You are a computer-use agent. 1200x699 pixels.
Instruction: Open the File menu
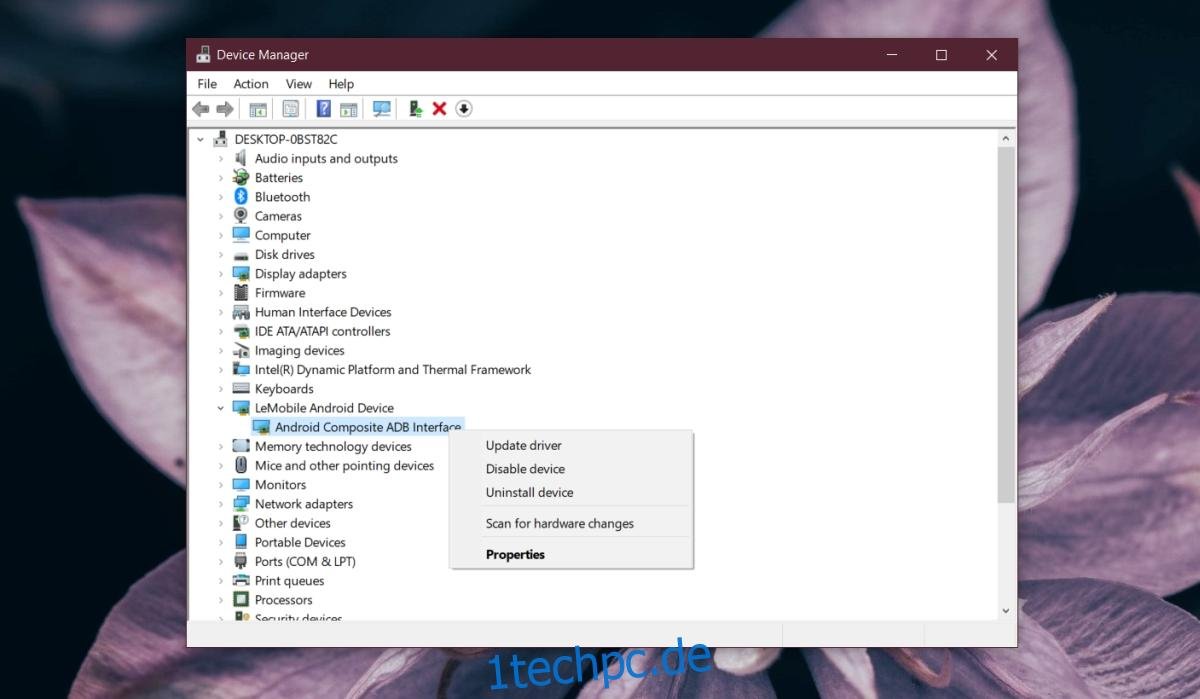point(207,84)
